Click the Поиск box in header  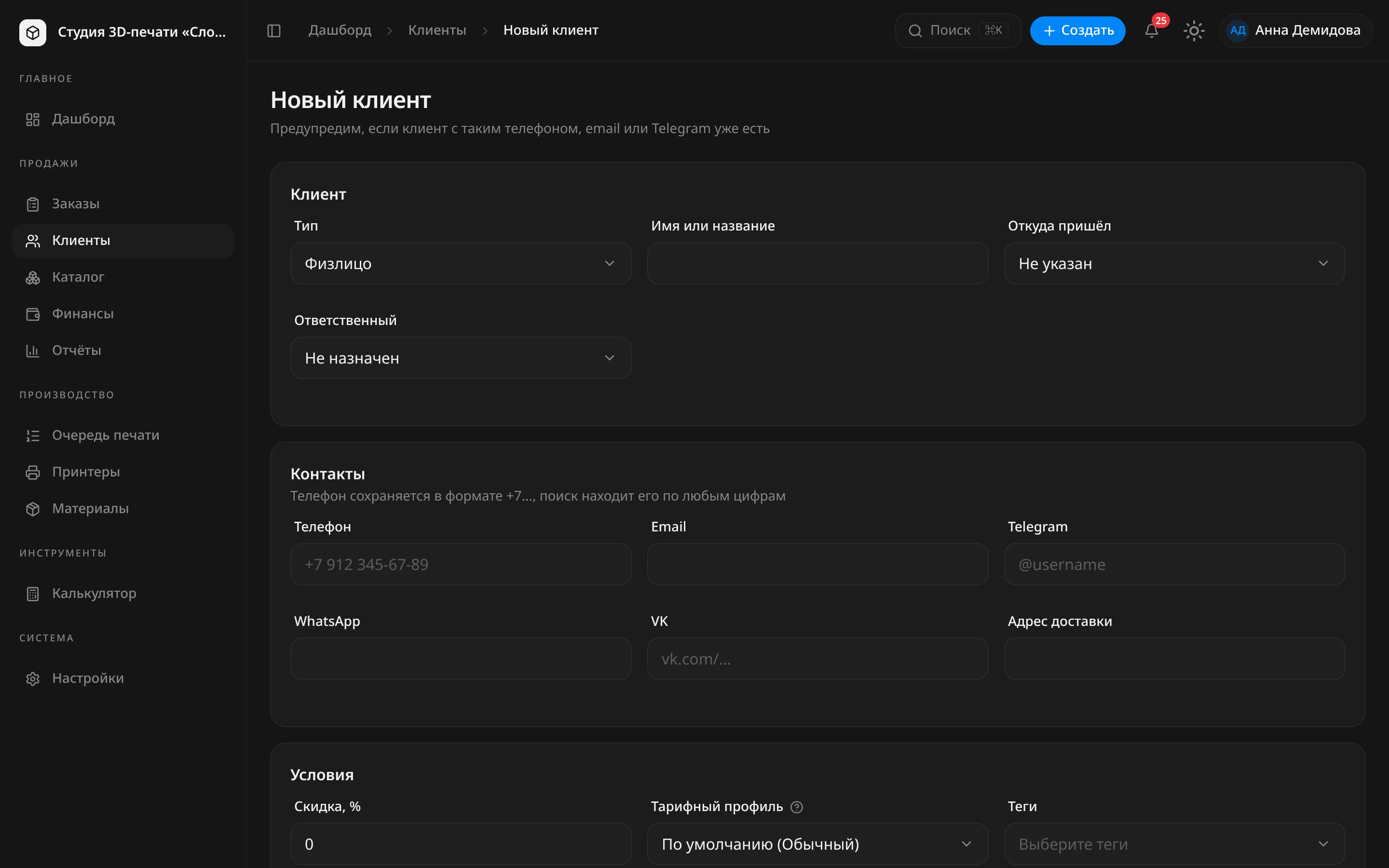point(958,30)
